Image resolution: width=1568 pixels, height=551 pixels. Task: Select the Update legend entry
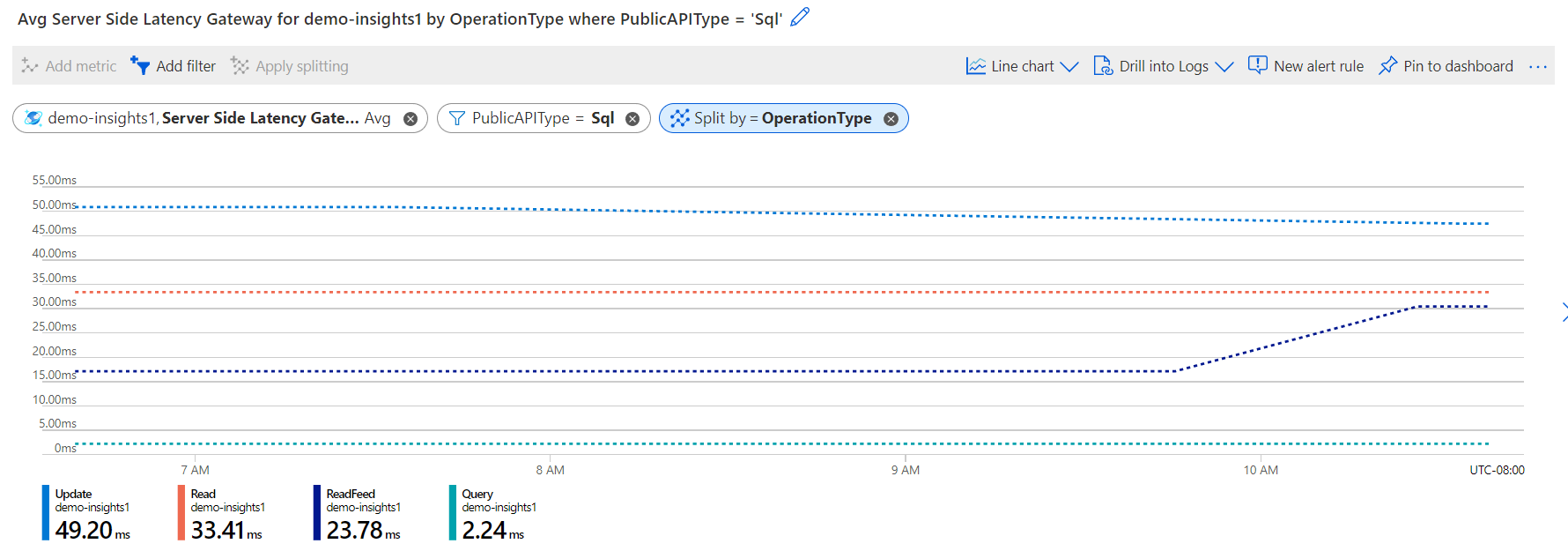88,513
